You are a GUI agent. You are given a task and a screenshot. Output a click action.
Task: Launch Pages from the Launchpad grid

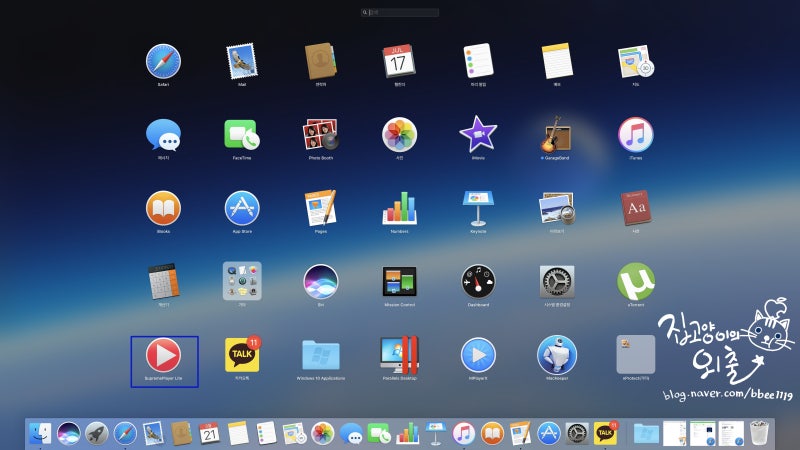[x=320, y=208]
